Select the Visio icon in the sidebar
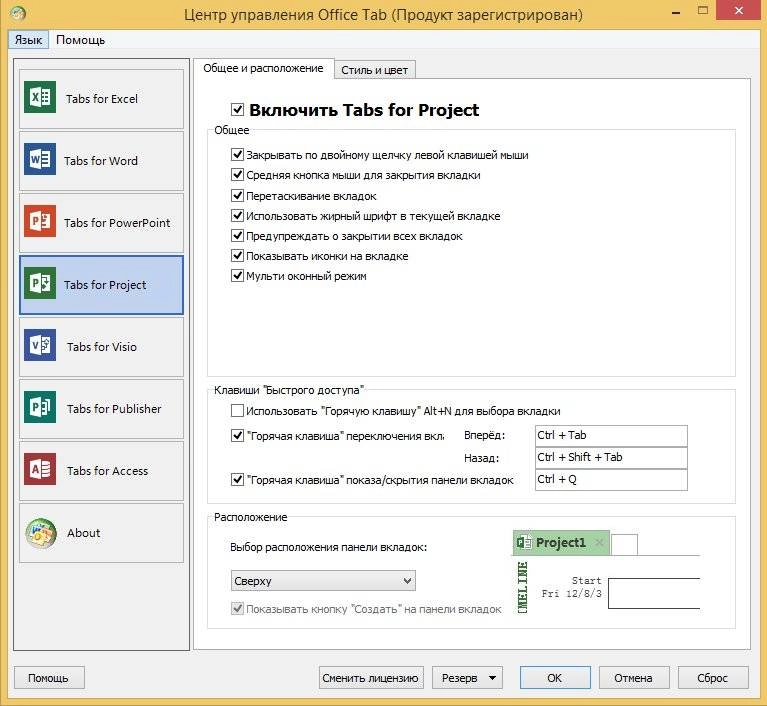 (x=40, y=345)
